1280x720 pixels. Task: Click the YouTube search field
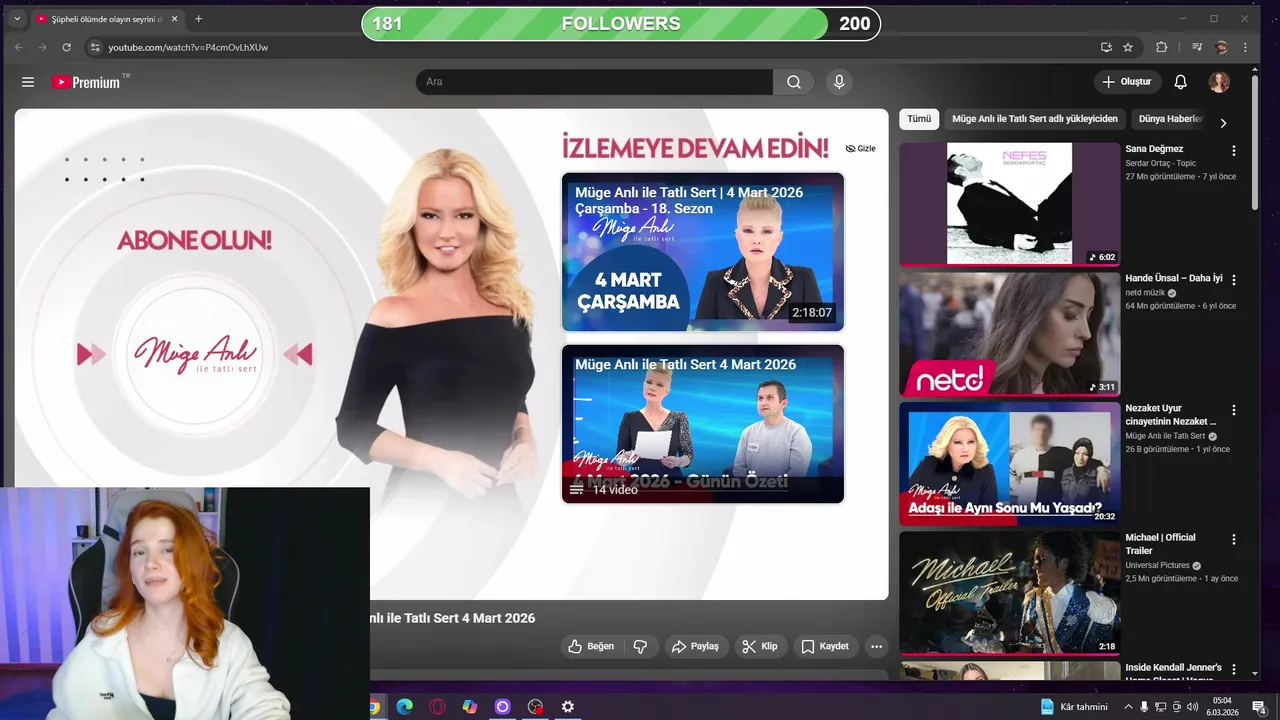pyautogui.click(x=594, y=82)
